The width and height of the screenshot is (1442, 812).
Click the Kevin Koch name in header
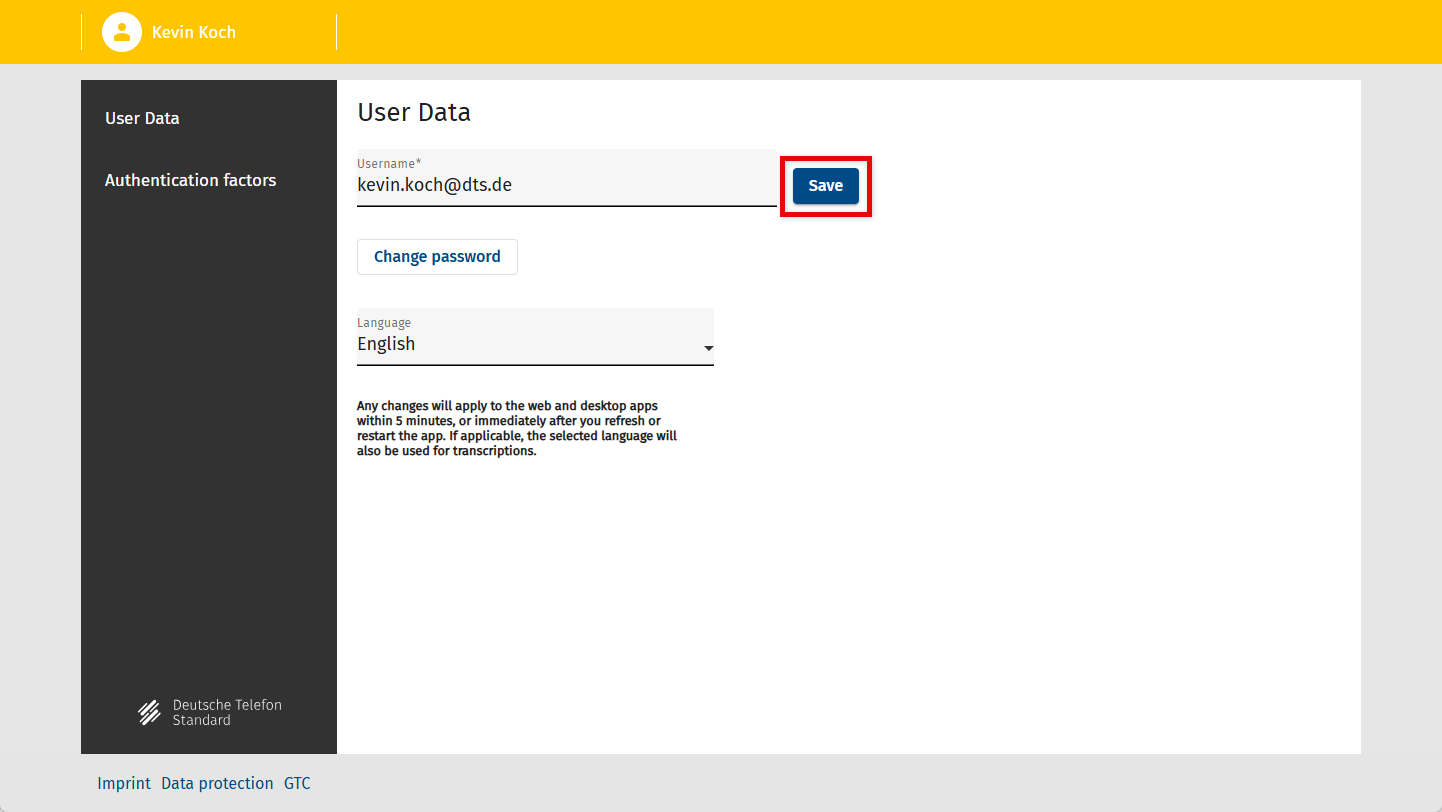pos(194,32)
